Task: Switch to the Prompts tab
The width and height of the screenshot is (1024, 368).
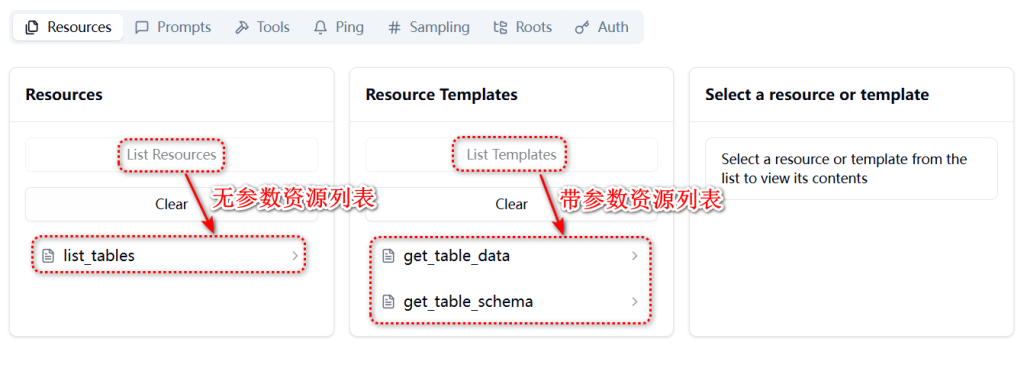Action: coord(173,27)
